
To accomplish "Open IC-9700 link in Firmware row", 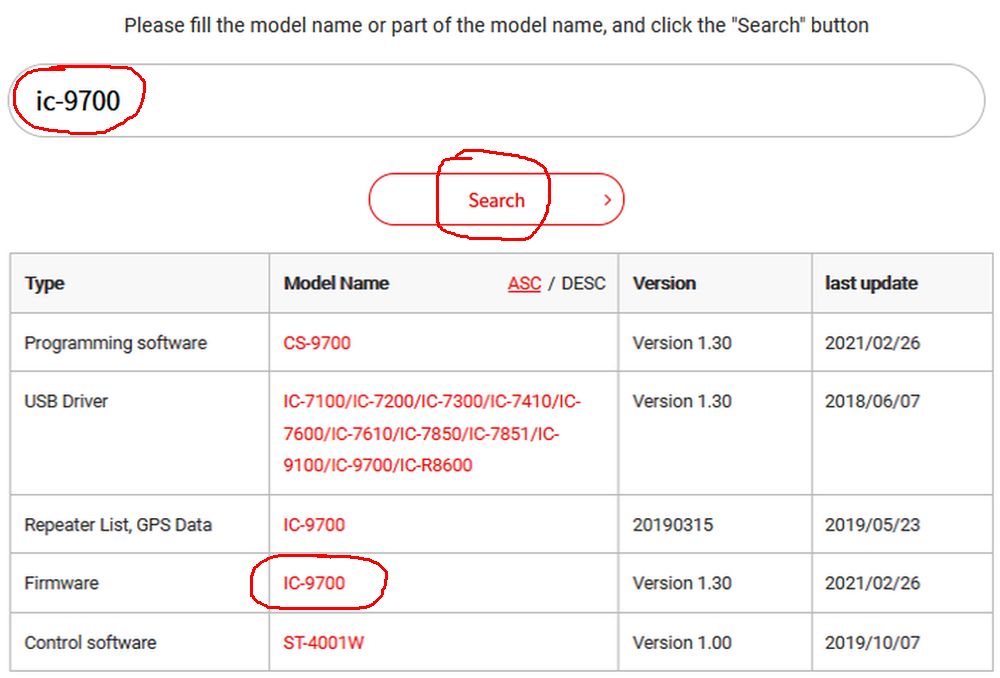I will 314,583.
